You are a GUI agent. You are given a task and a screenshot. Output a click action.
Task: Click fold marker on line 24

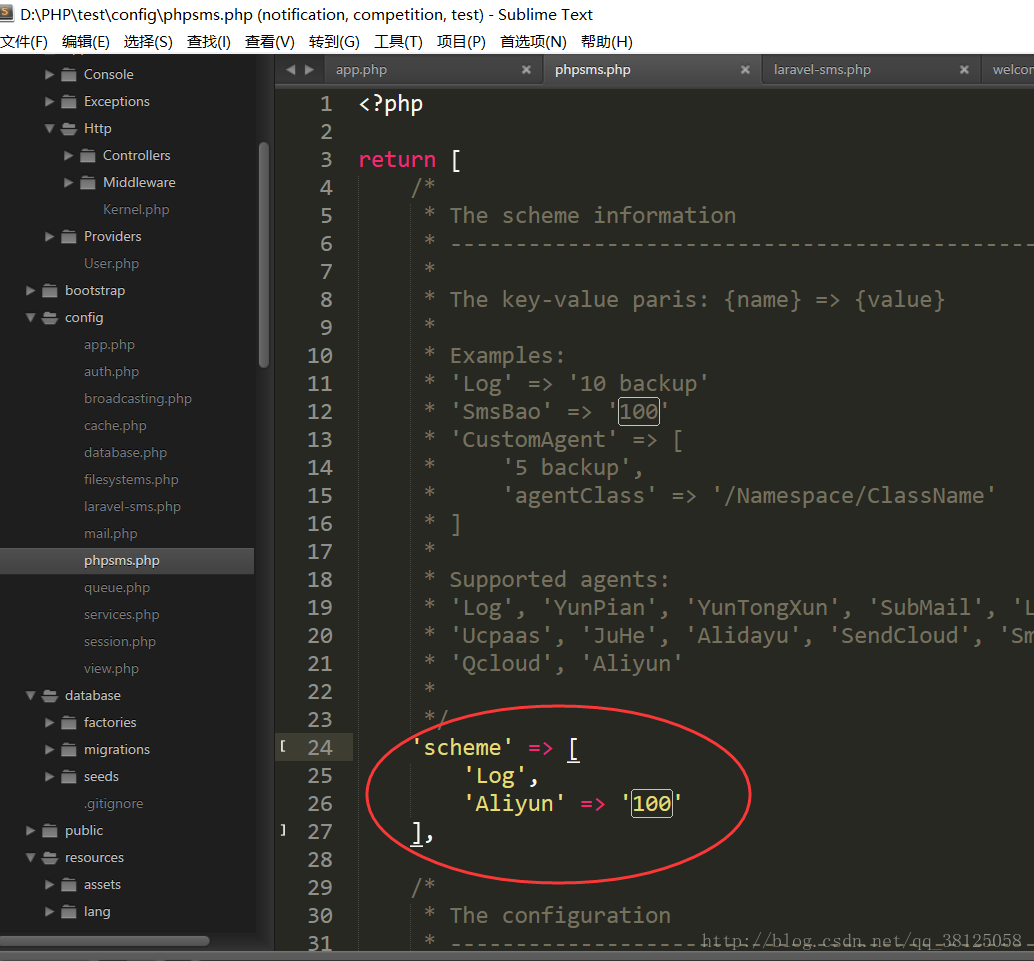pos(283,747)
